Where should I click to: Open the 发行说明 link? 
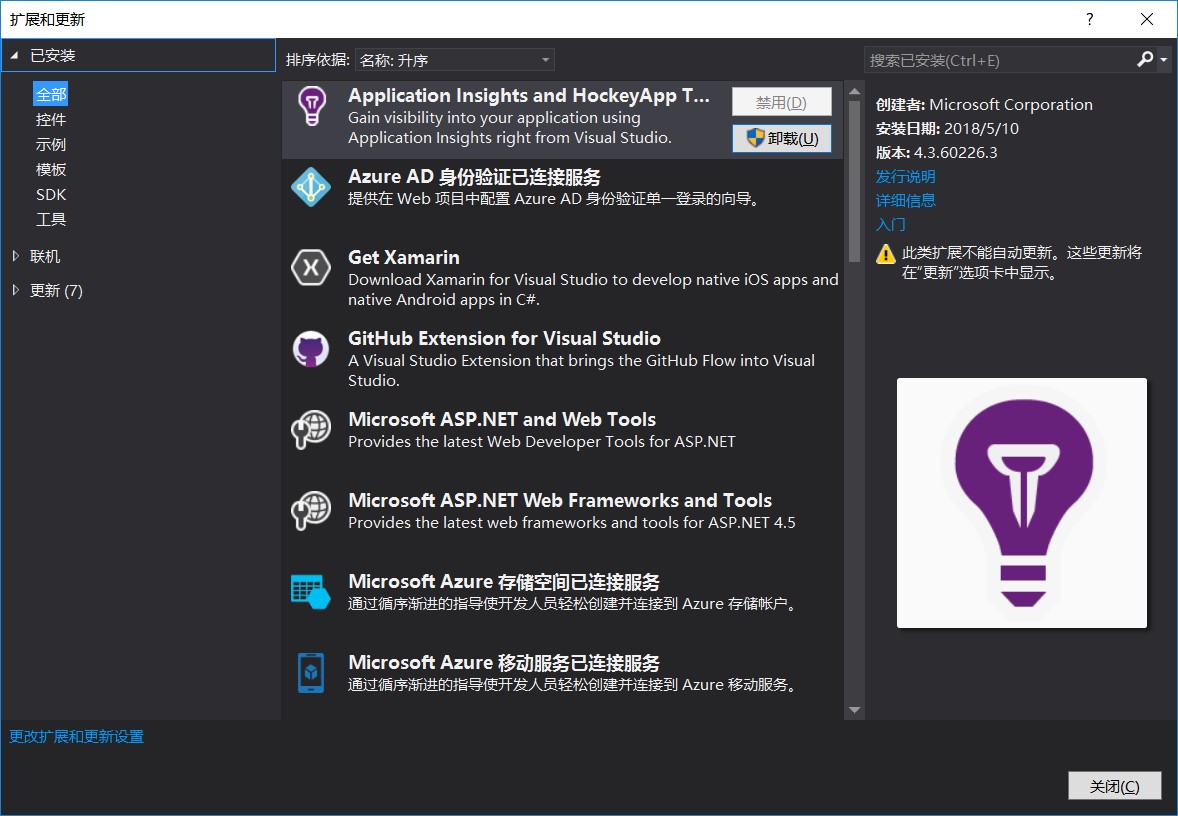[905, 177]
